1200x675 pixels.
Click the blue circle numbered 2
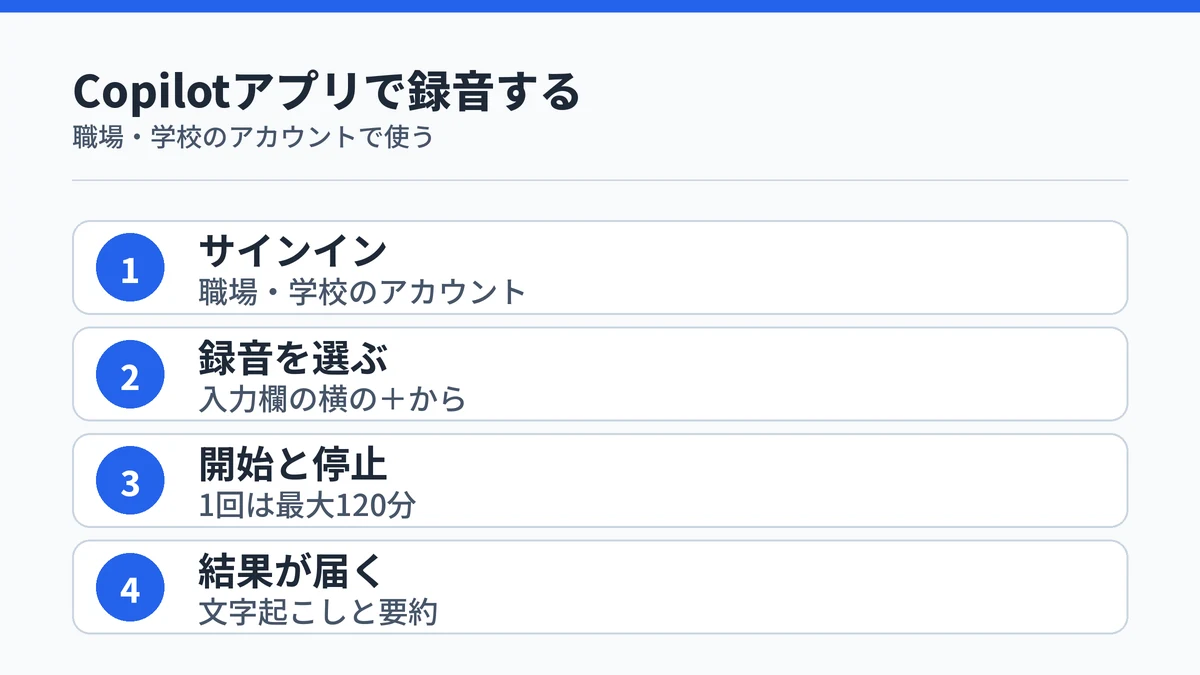click(x=130, y=375)
